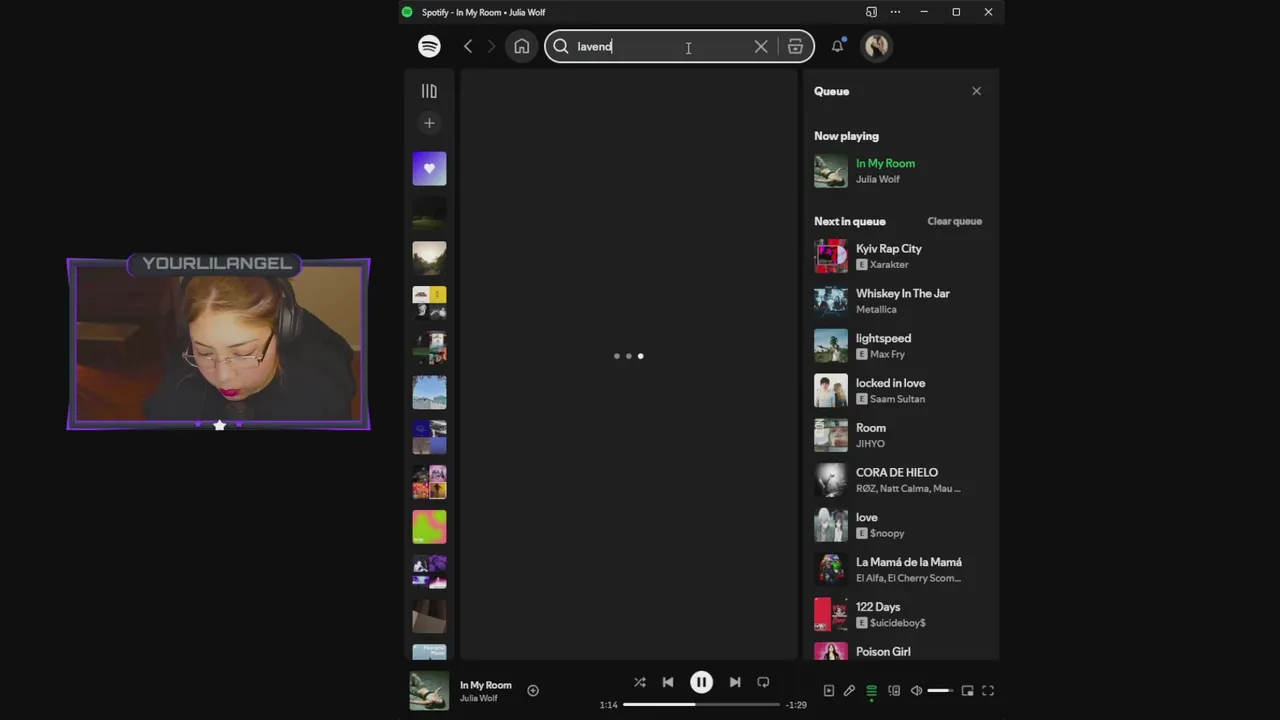Open Max Fry artist link
This screenshot has width=1280, height=720.
tap(887, 354)
